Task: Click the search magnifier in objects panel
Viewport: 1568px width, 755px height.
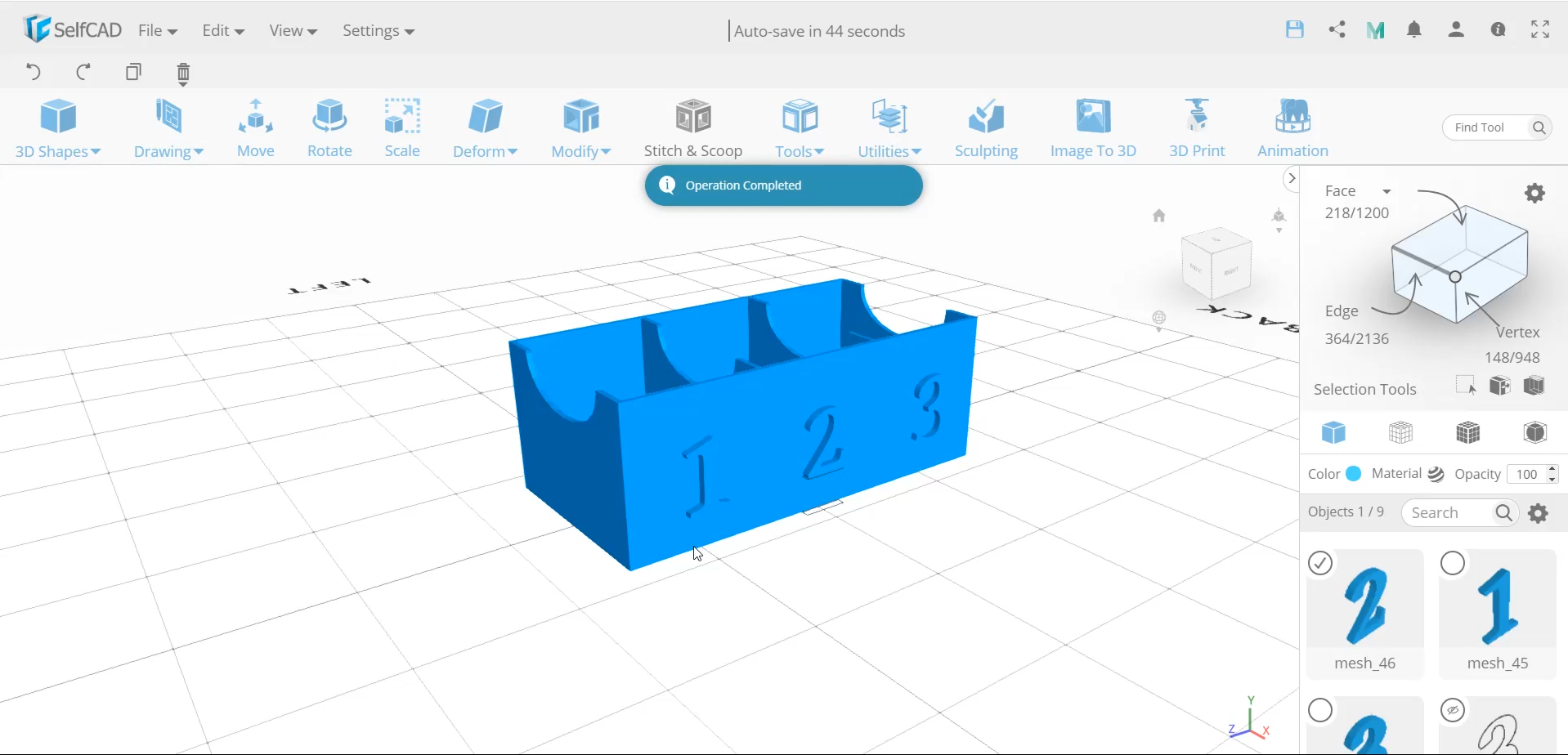Action: [1503, 512]
